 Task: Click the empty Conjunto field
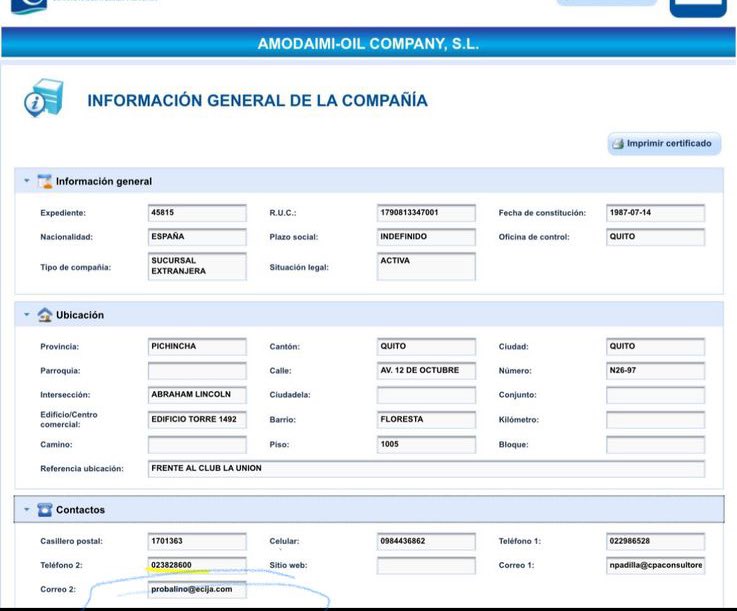coord(655,395)
